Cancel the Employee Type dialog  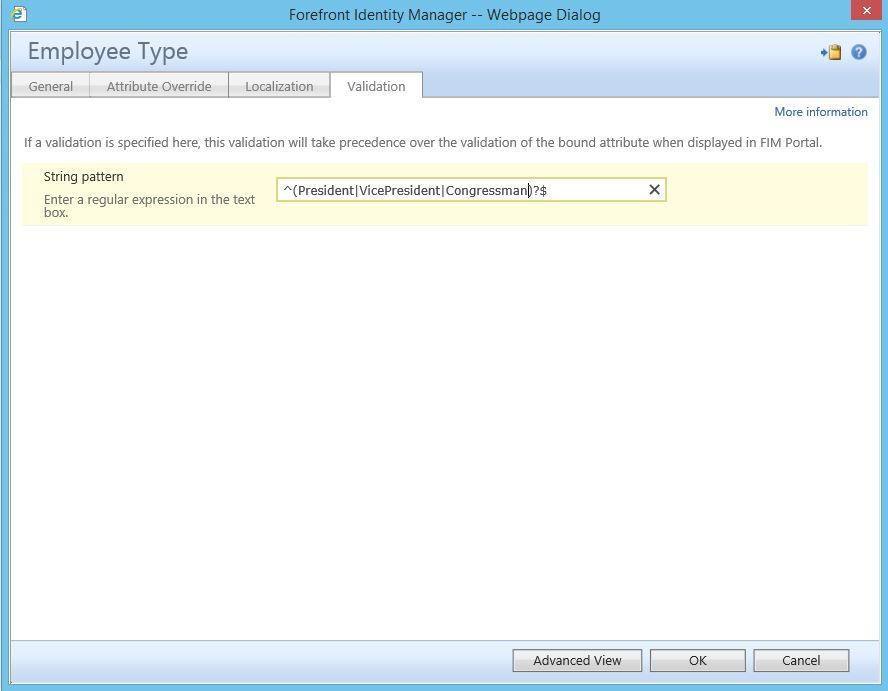(x=801, y=660)
